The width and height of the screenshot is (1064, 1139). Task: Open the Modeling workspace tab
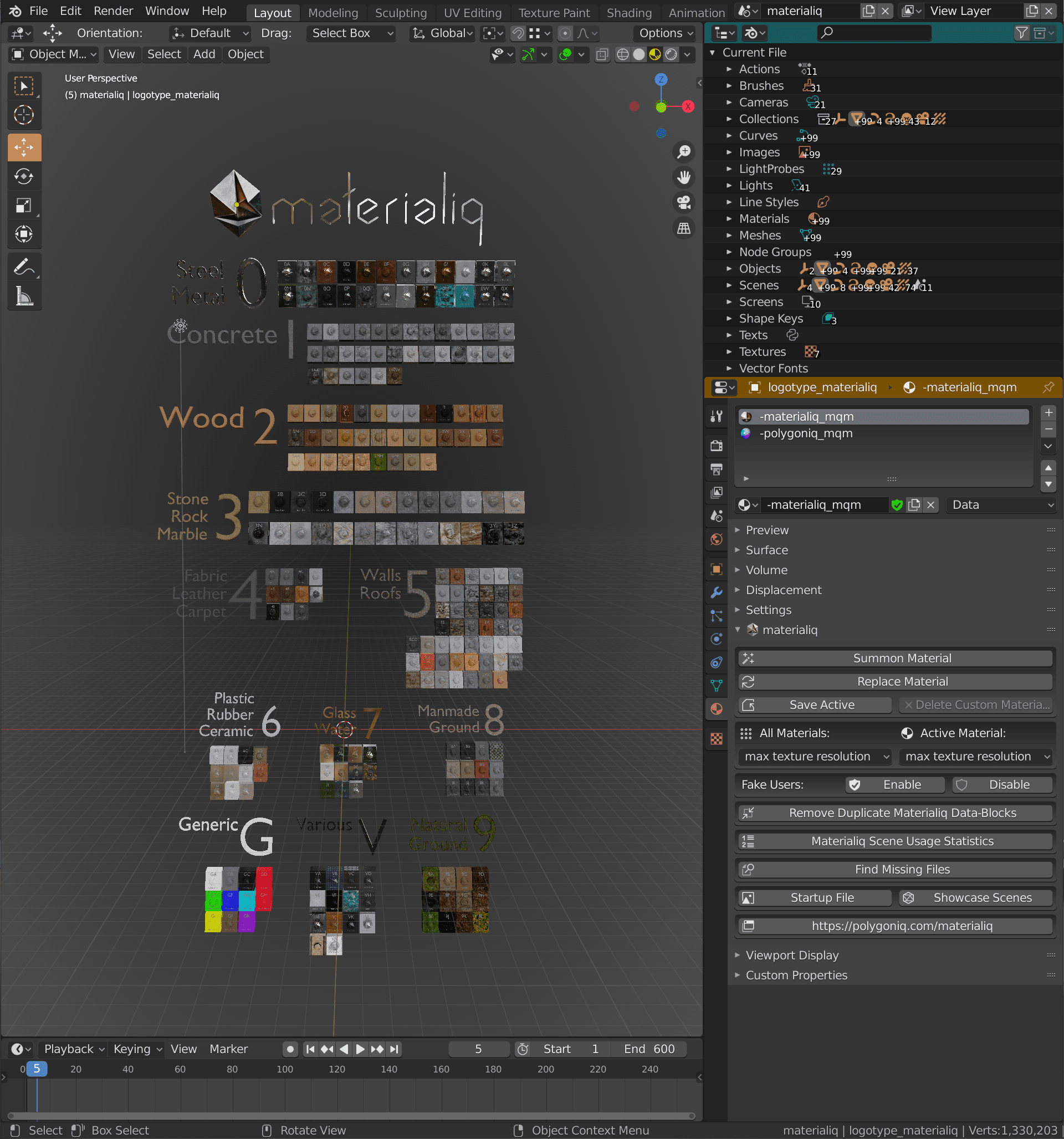pyautogui.click(x=332, y=11)
